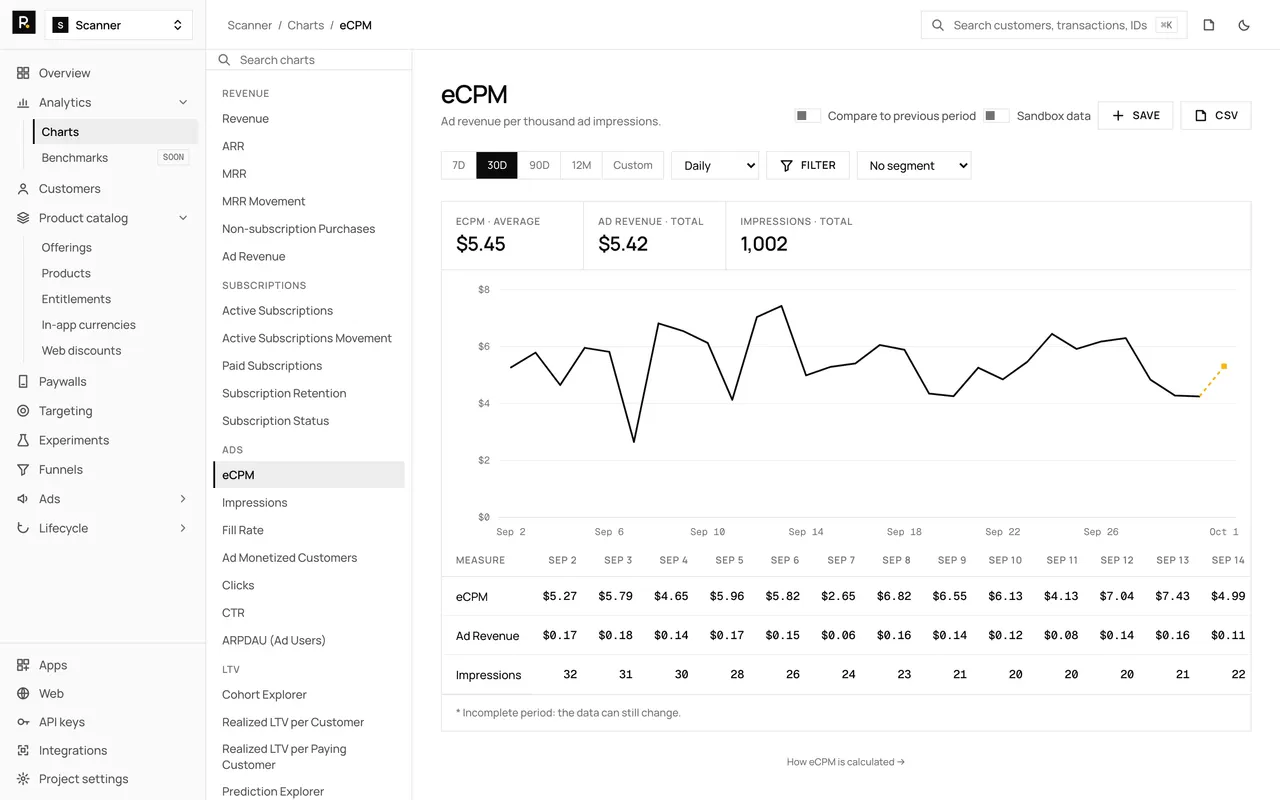Click the RevenueCat logo icon
This screenshot has height=800, width=1280.
coord(23,23)
